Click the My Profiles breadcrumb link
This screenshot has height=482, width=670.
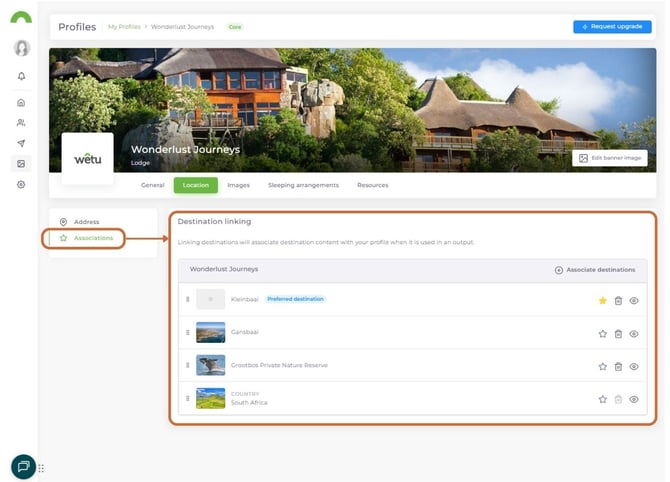click(x=125, y=27)
